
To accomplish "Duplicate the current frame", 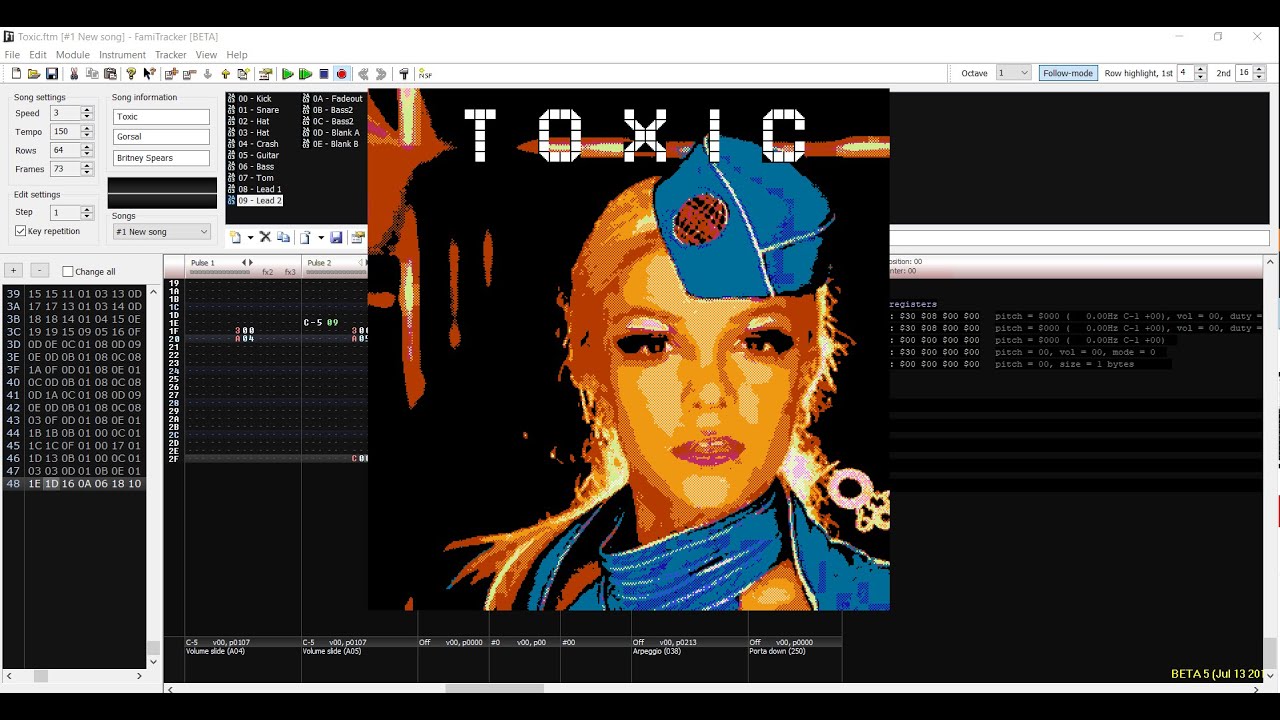I will tap(243, 74).
